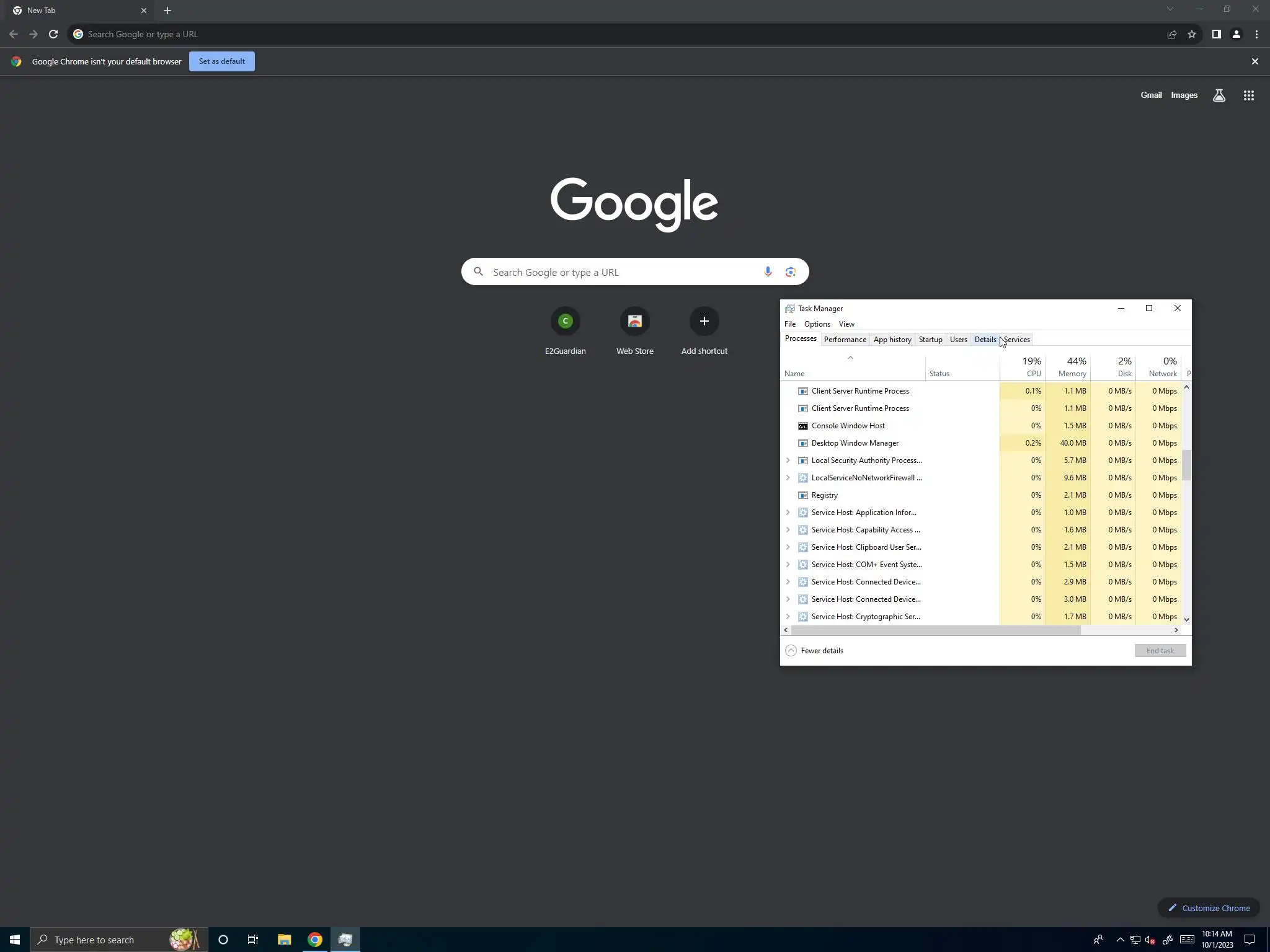1270x952 pixels.
Task: Click the share this page icon
Action: pos(1171,34)
